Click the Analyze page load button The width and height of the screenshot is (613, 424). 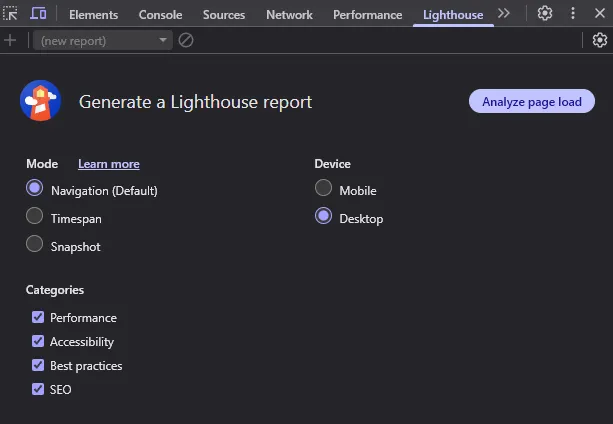[531, 101]
